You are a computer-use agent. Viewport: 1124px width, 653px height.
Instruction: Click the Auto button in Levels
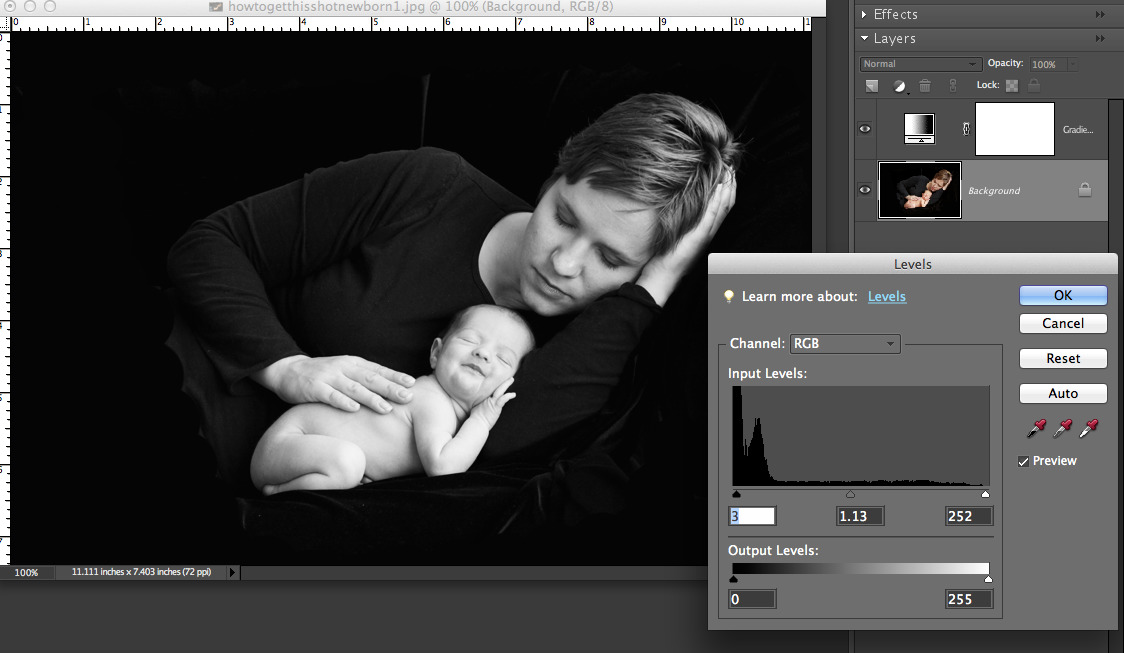[1063, 393]
